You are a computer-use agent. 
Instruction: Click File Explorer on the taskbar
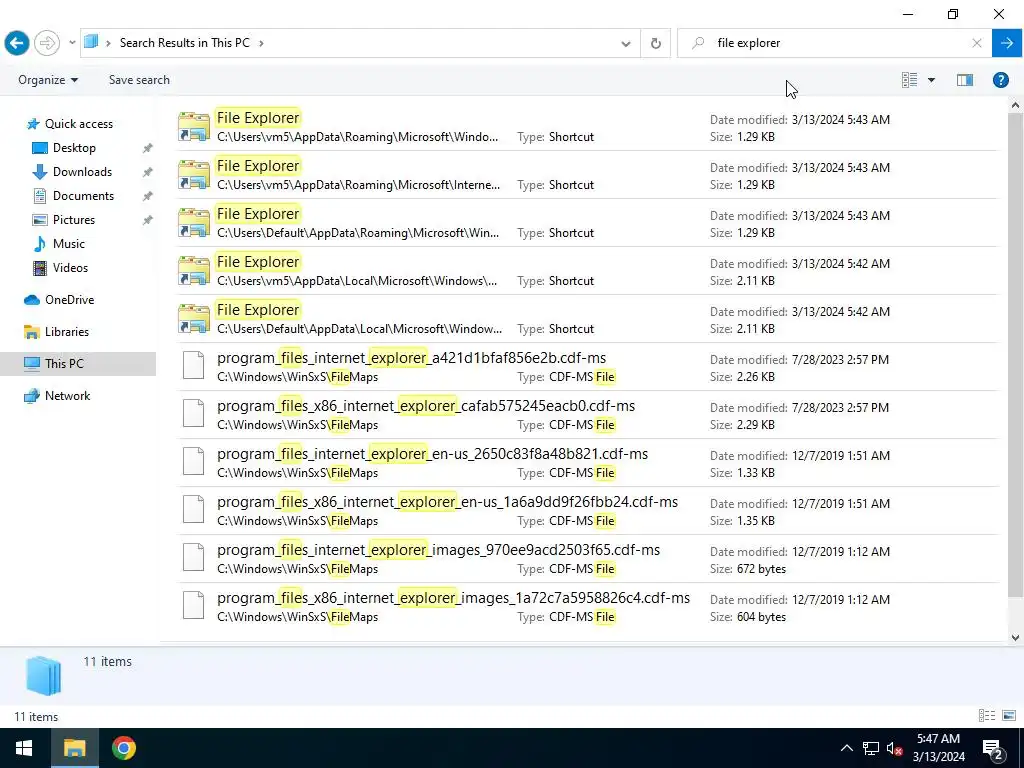74,748
